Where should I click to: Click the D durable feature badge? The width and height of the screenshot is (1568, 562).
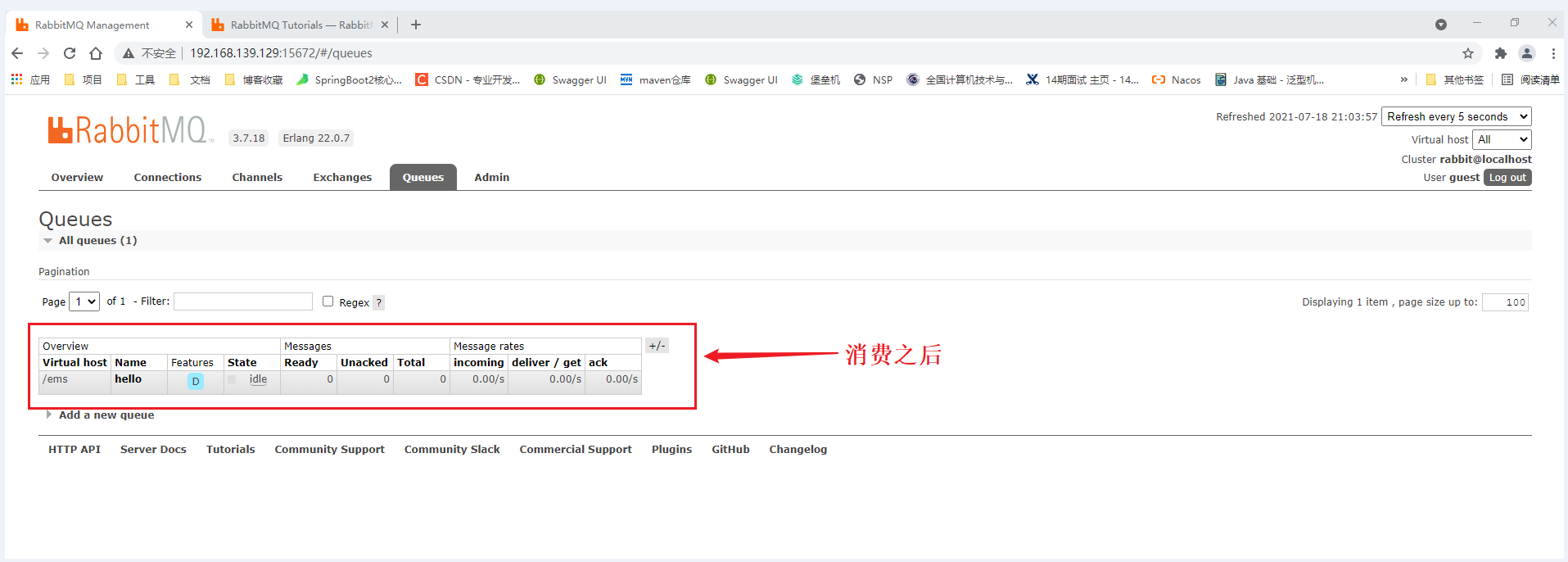(196, 381)
